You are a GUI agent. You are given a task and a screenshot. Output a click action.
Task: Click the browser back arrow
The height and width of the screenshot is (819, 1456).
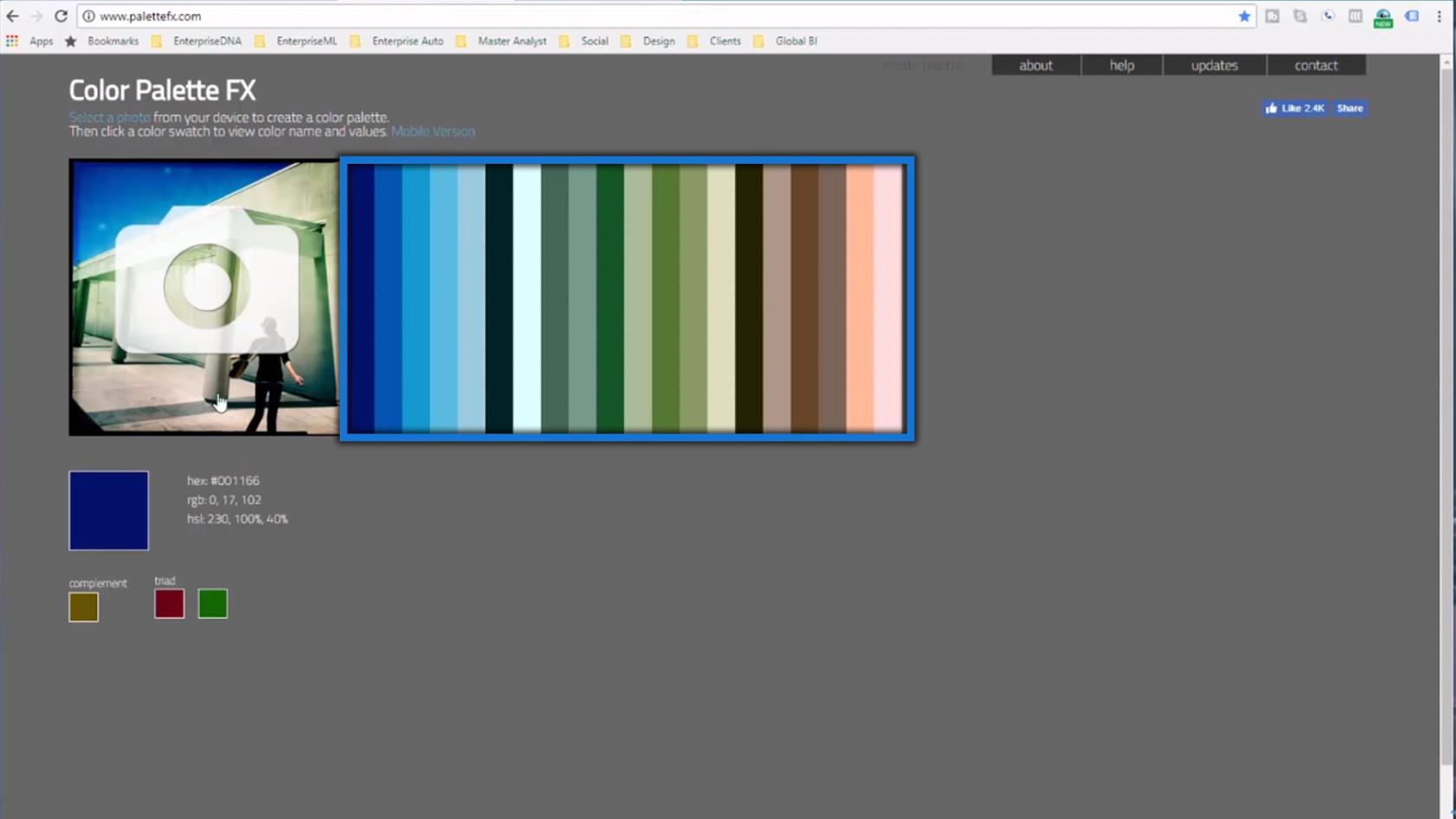coord(12,16)
